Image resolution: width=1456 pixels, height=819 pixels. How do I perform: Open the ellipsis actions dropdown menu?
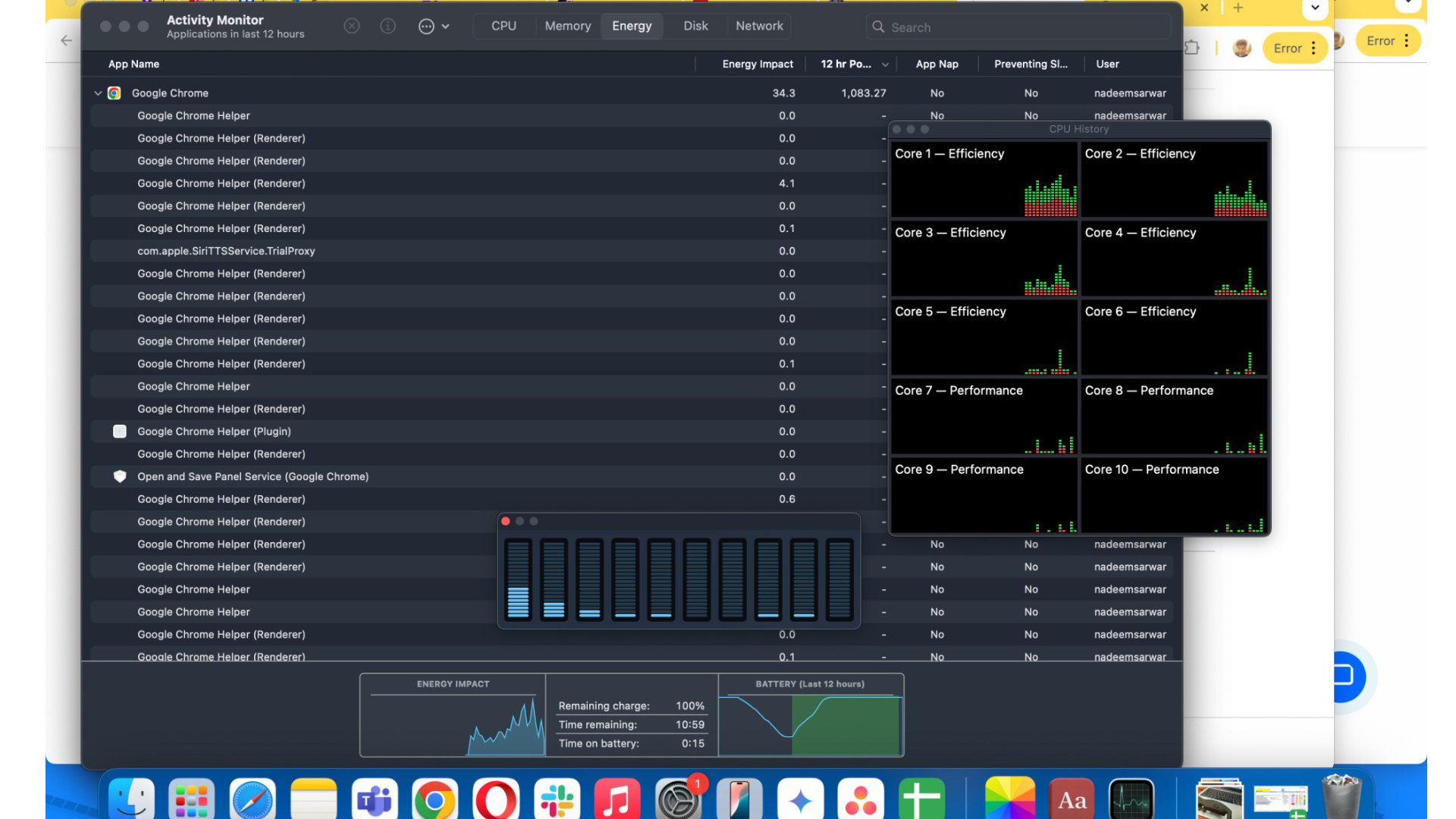pos(434,27)
